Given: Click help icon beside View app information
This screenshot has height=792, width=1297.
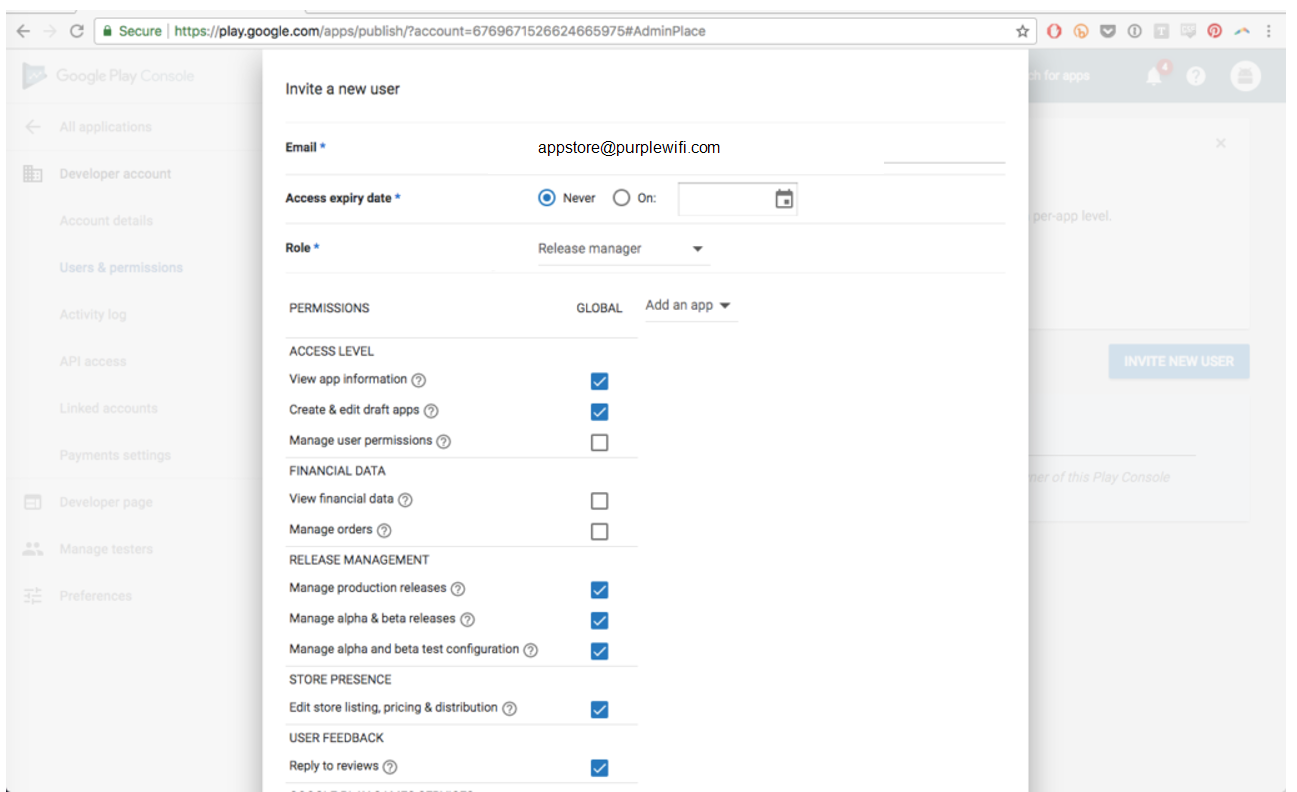Looking at the screenshot, I should point(419,380).
